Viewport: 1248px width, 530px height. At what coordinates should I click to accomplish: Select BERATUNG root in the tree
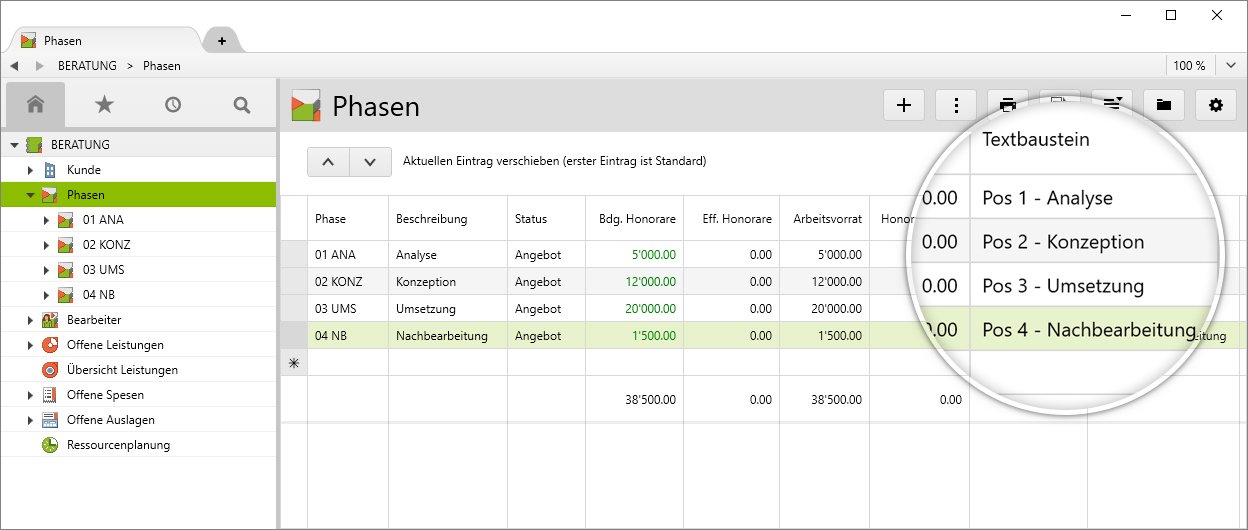click(80, 145)
